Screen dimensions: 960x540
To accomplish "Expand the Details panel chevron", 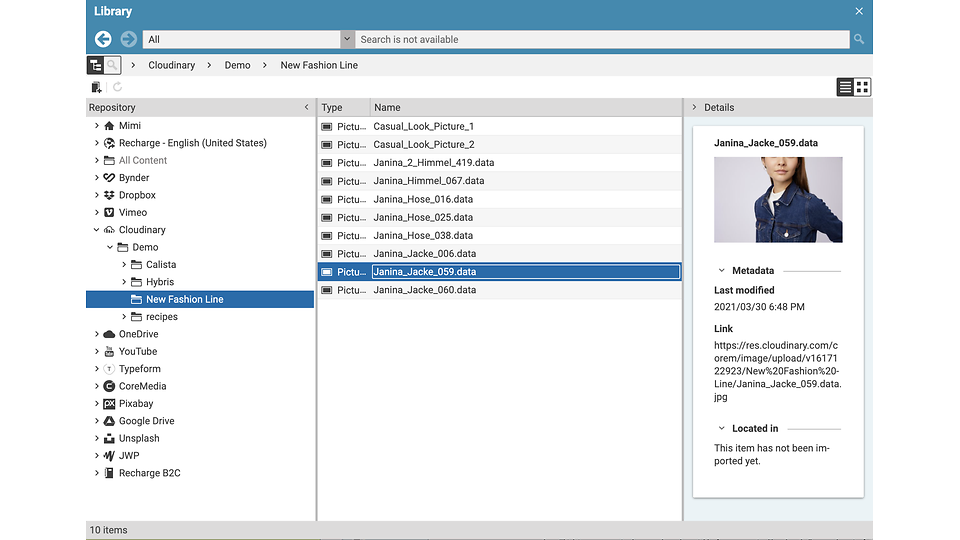I will (694, 107).
